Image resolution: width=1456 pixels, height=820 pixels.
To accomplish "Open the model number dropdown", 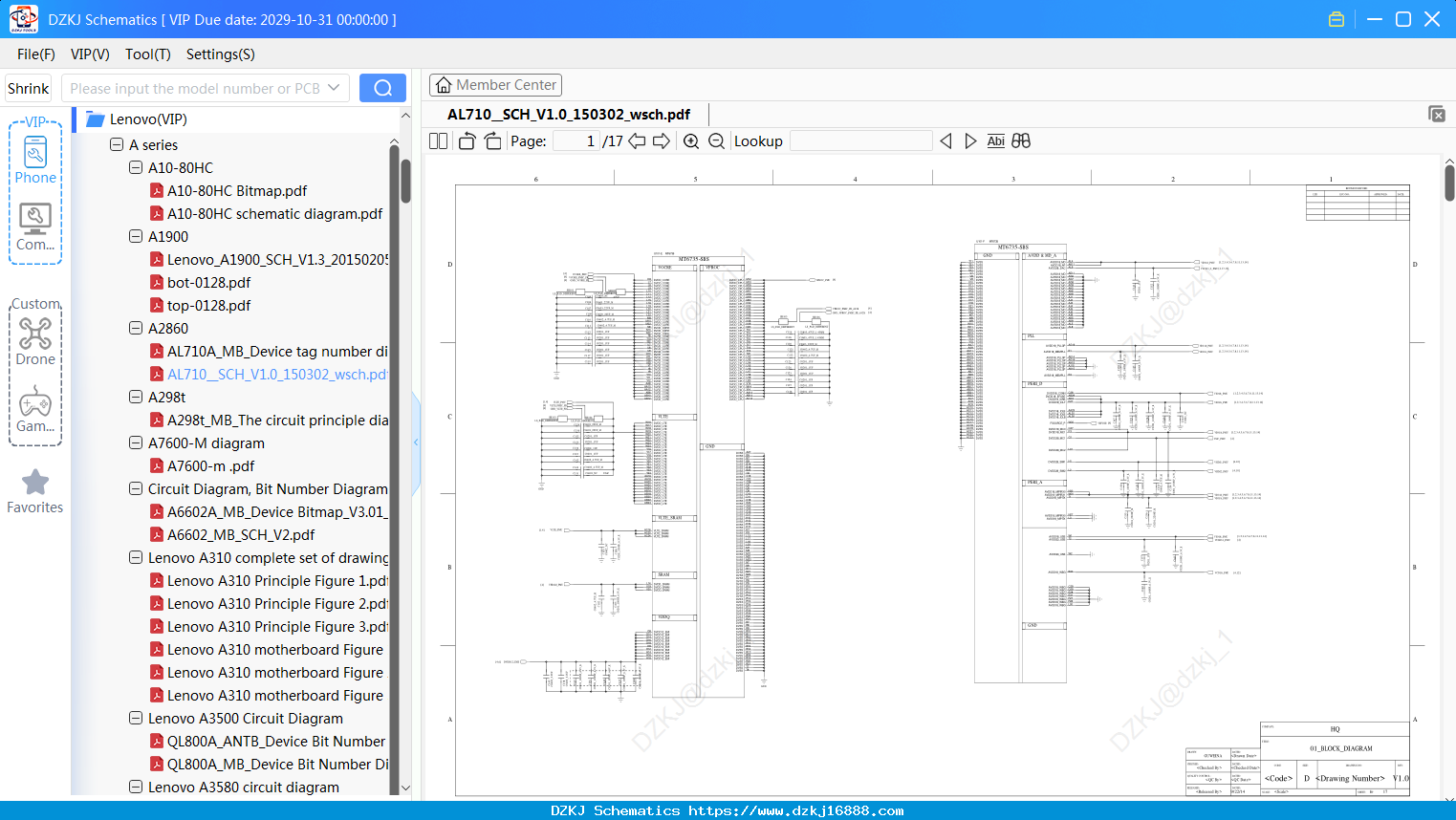I will coord(333,88).
